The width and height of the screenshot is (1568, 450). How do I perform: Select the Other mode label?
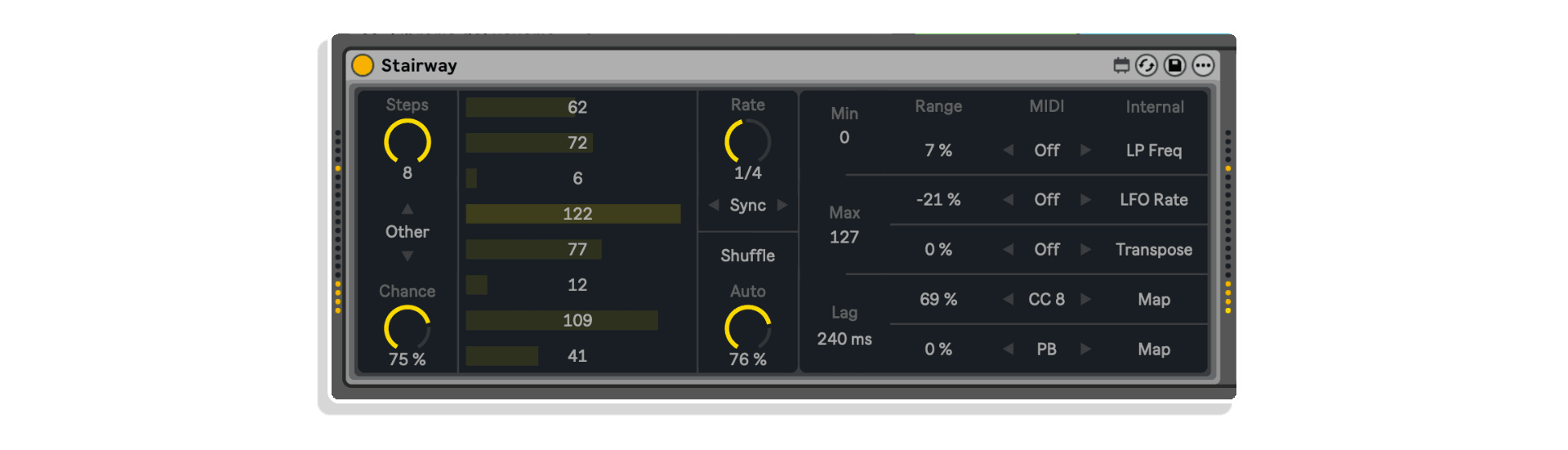tap(408, 232)
